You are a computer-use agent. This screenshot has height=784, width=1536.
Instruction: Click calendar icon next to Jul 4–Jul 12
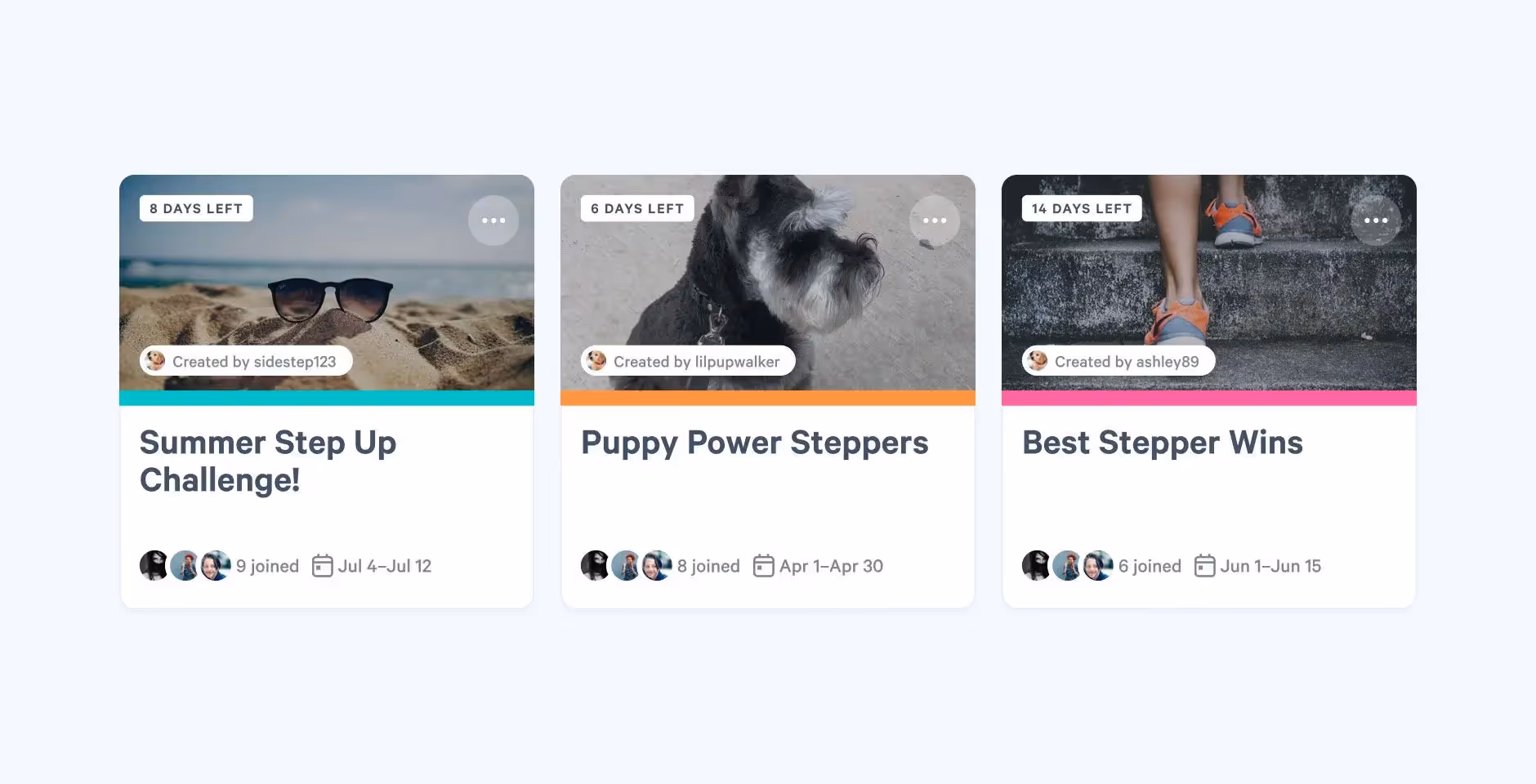click(x=323, y=566)
